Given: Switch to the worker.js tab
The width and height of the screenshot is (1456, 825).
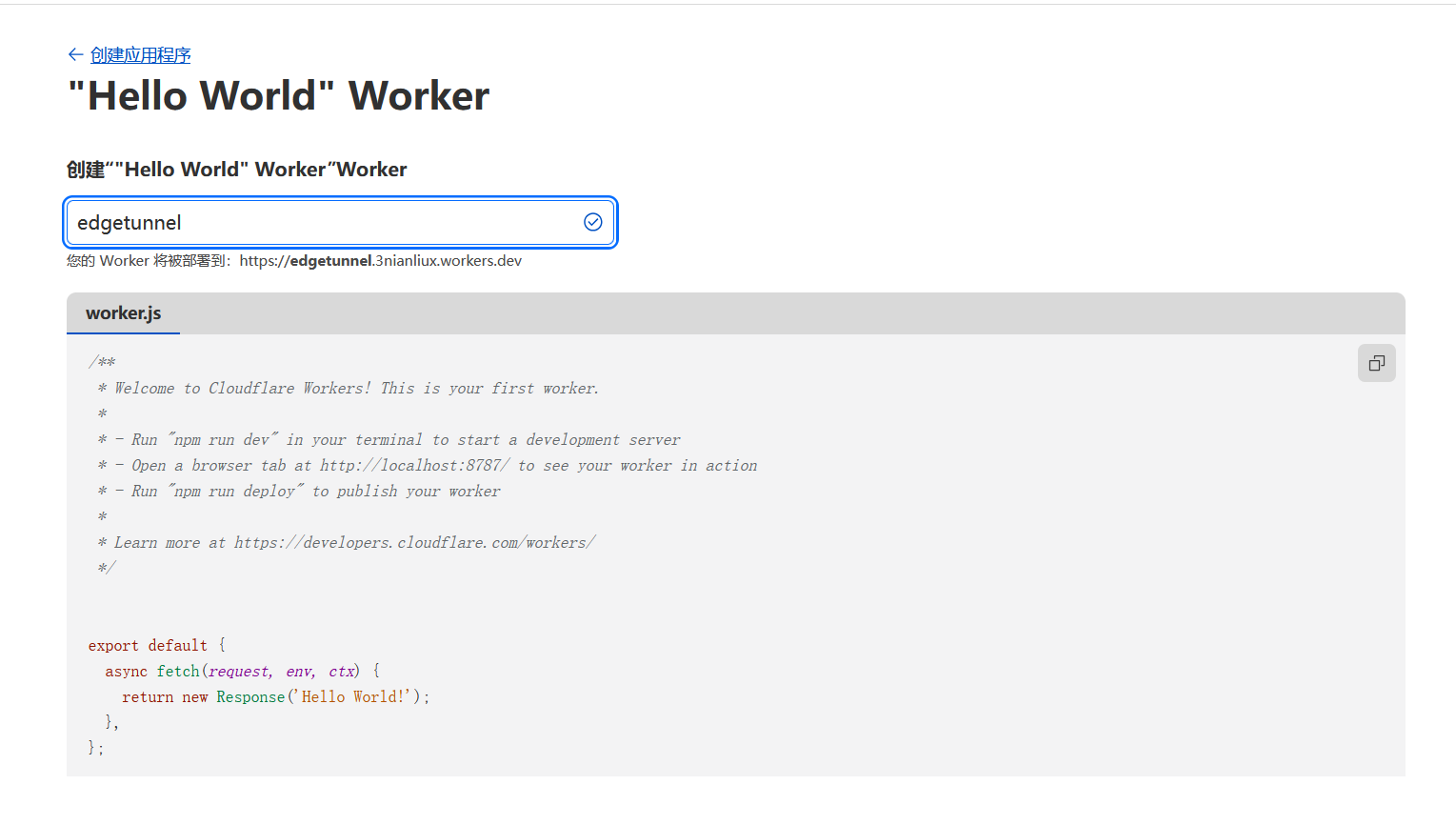Looking at the screenshot, I should coord(123,313).
